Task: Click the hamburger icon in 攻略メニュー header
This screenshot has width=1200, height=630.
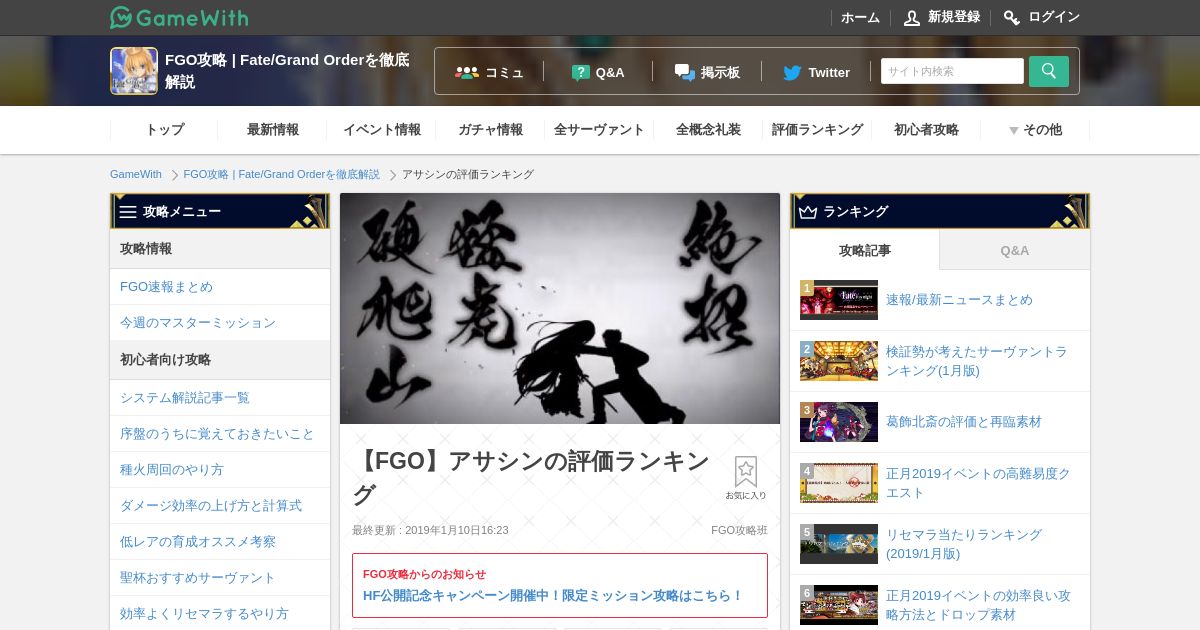Action: [x=128, y=211]
